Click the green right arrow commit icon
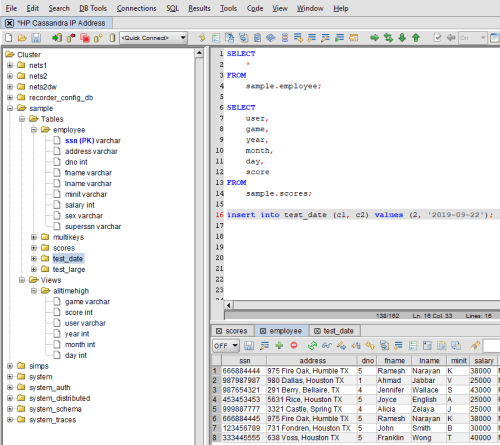 point(374,38)
